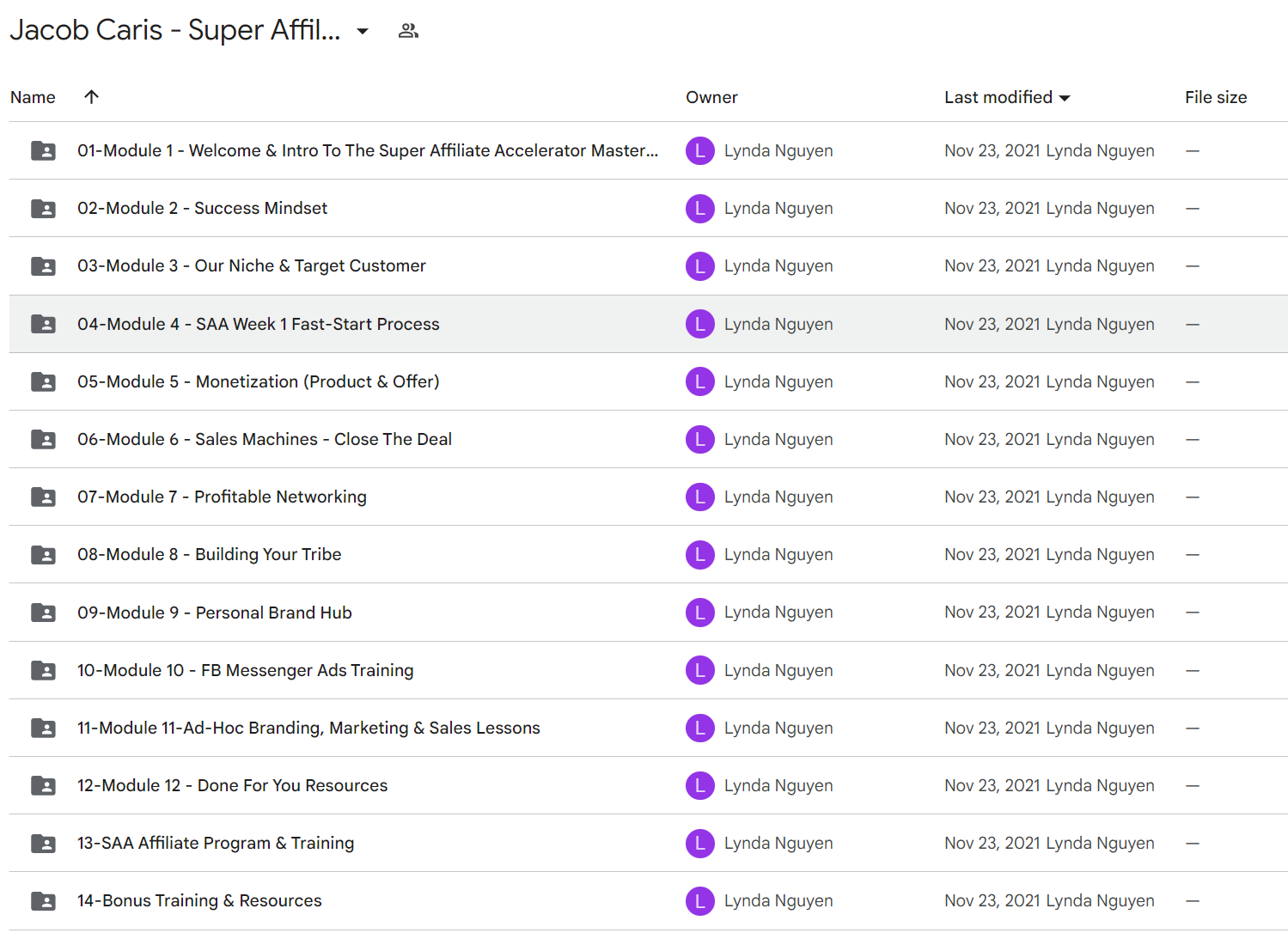This screenshot has width=1288, height=939.
Task: Open 09-Module 9 - Personal Brand Hub folder
Action: [x=215, y=613]
